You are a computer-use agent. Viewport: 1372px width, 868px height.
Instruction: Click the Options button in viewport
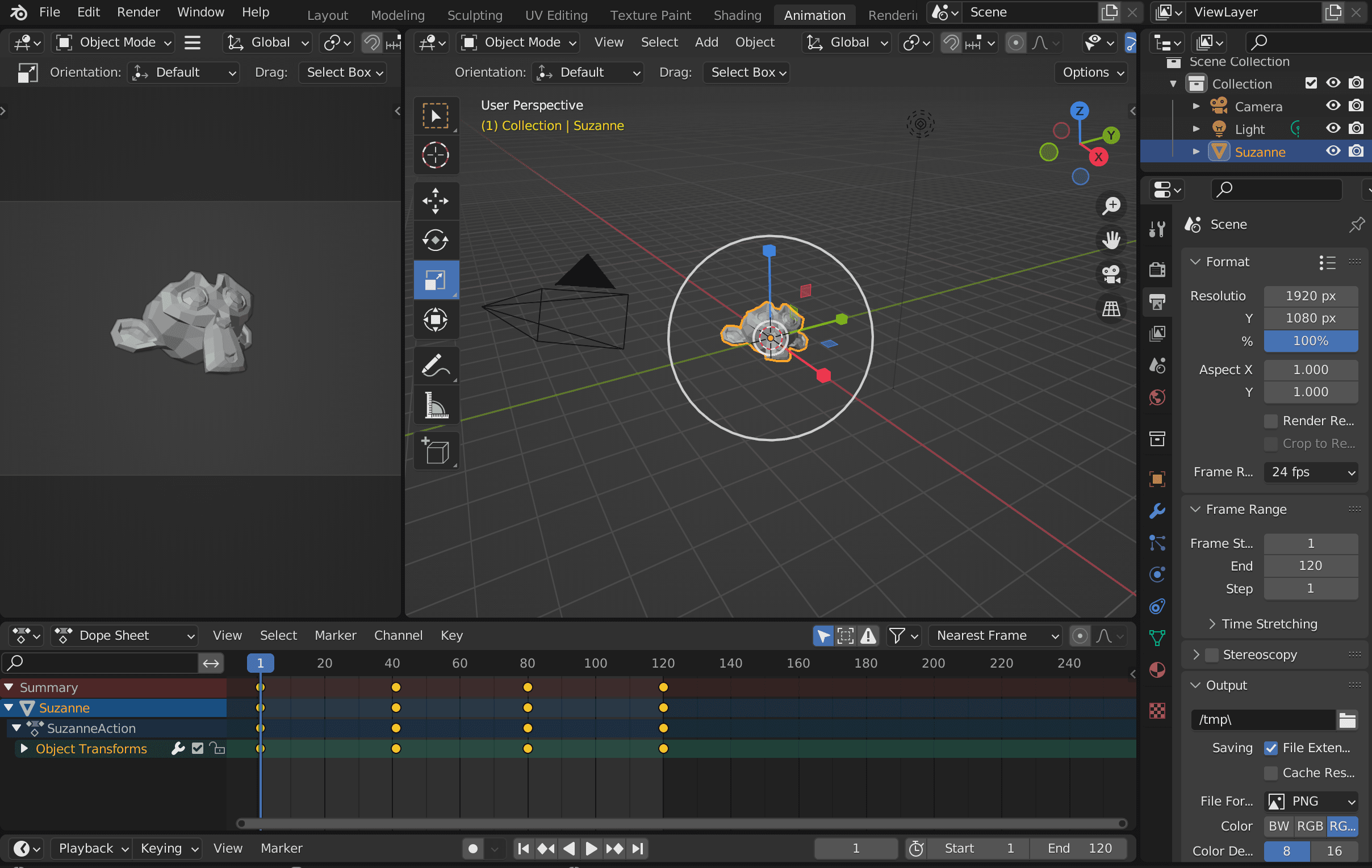coord(1091,72)
